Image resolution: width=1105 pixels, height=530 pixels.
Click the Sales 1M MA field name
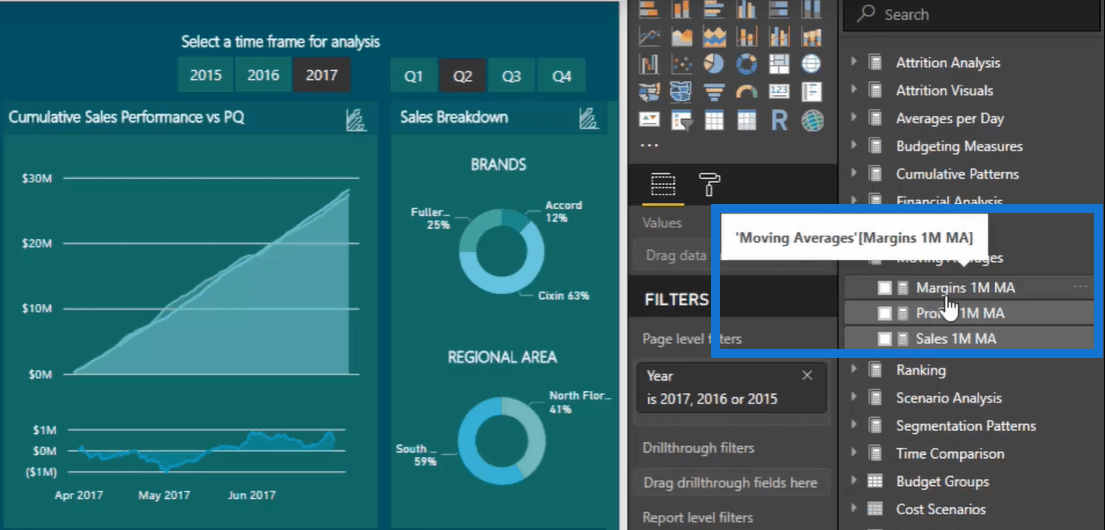tap(956, 339)
